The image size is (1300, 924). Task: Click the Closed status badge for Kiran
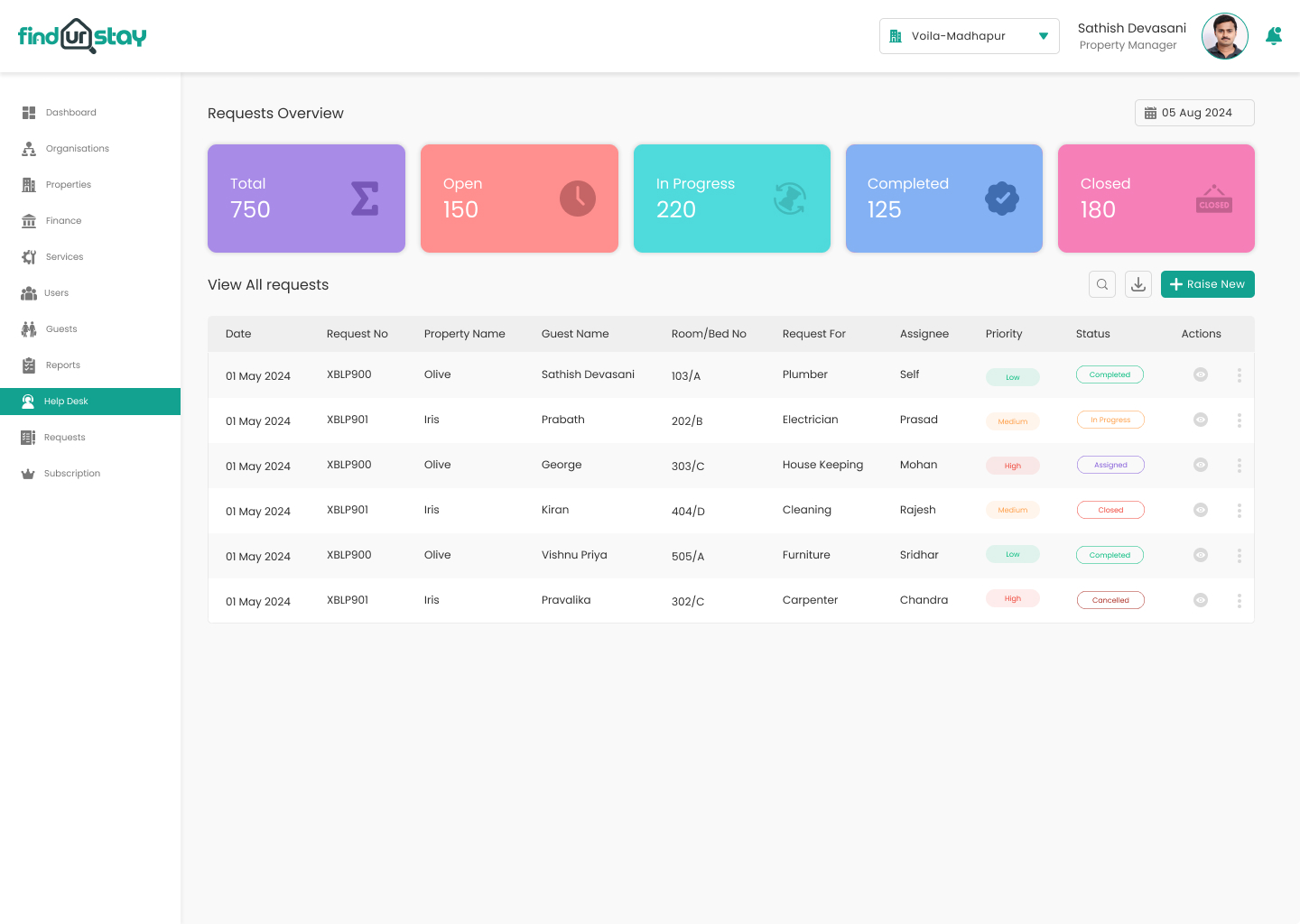pos(1110,510)
